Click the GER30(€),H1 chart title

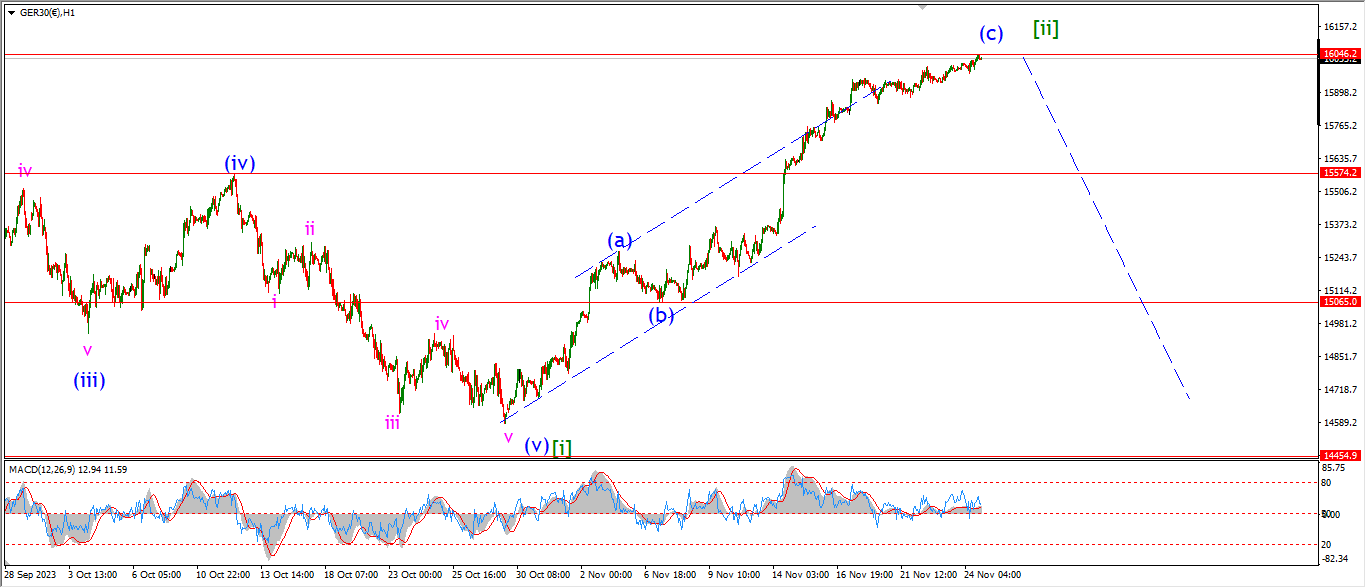coord(47,12)
